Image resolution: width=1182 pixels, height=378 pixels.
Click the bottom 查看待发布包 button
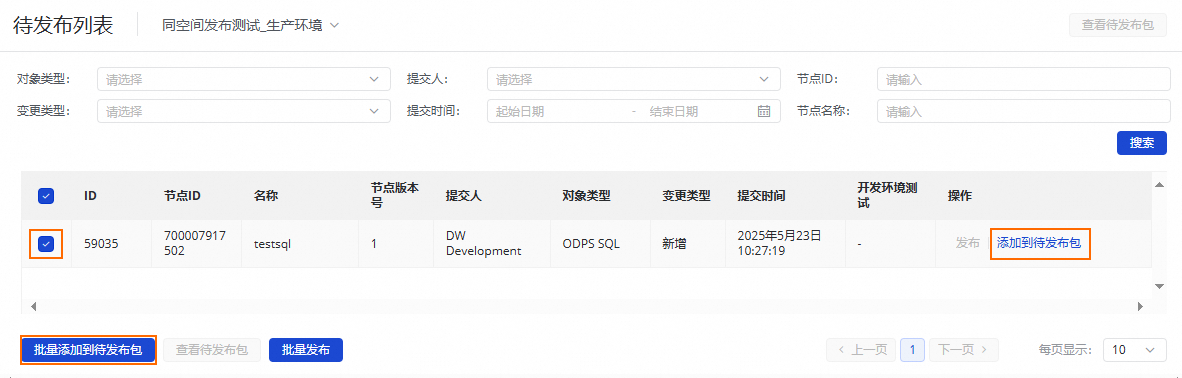click(212, 350)
